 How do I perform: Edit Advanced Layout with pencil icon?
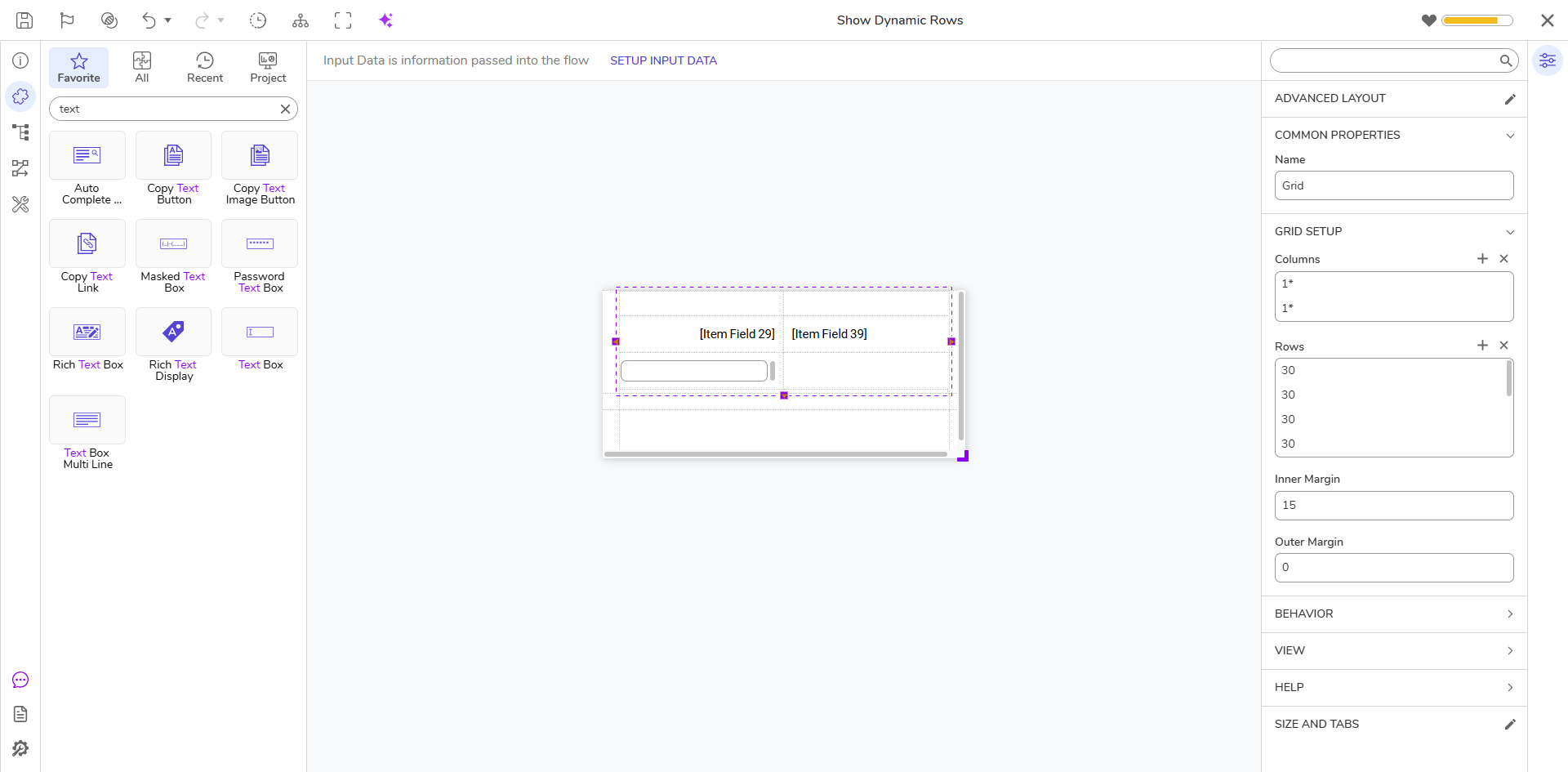point(1510,99)
